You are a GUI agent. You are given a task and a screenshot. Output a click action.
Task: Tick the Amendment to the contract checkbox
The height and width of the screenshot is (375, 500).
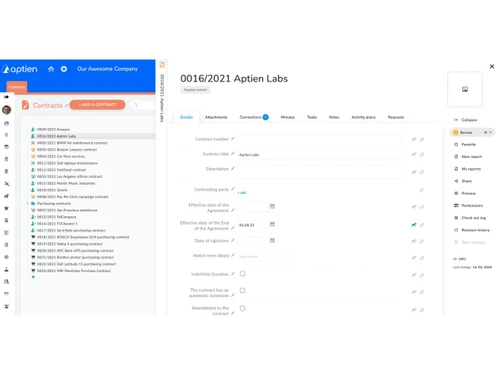click(243, 308)
